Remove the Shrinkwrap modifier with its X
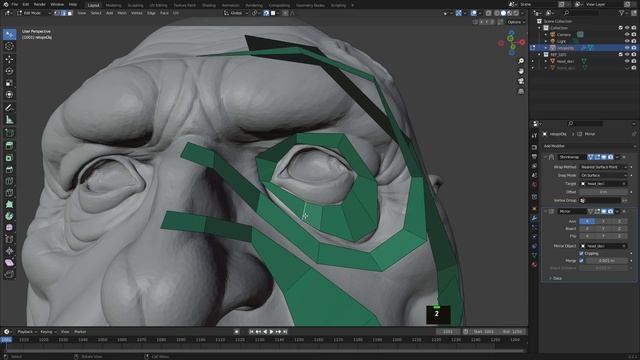The image size is (640, 360). (x=624, y=157)
